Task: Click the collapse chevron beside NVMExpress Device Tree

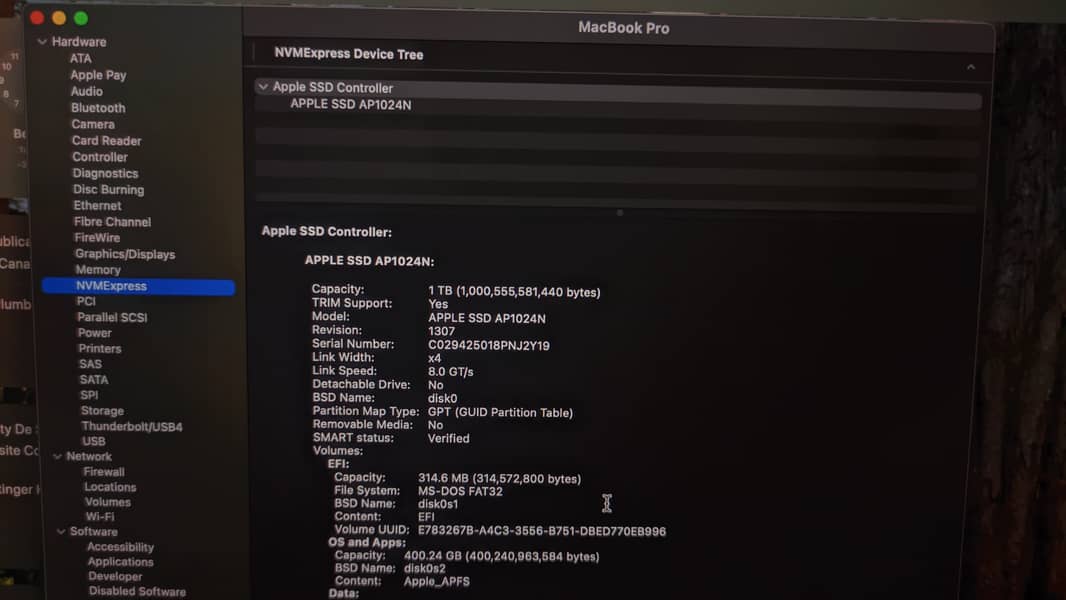Action: (x=971, y=67)
